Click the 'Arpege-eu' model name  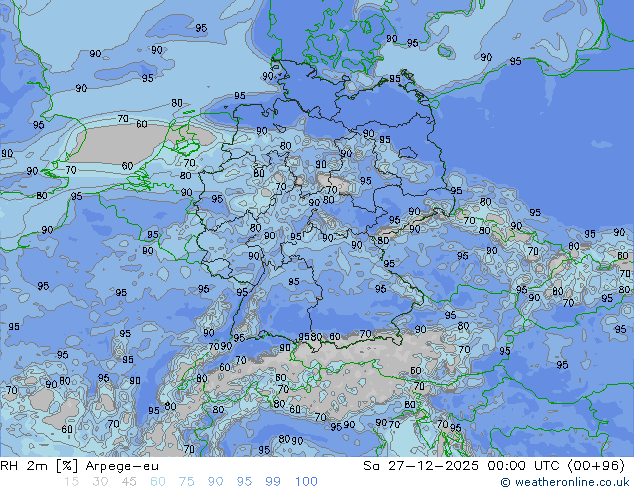point(122,467)
